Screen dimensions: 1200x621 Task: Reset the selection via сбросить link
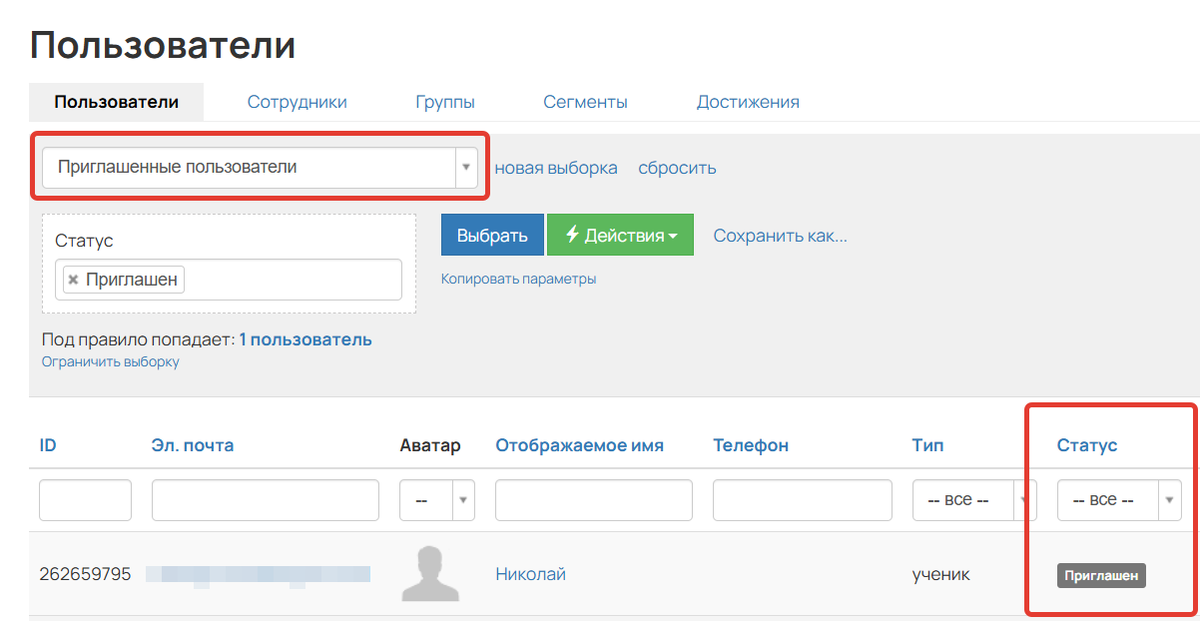pos(677,168)
